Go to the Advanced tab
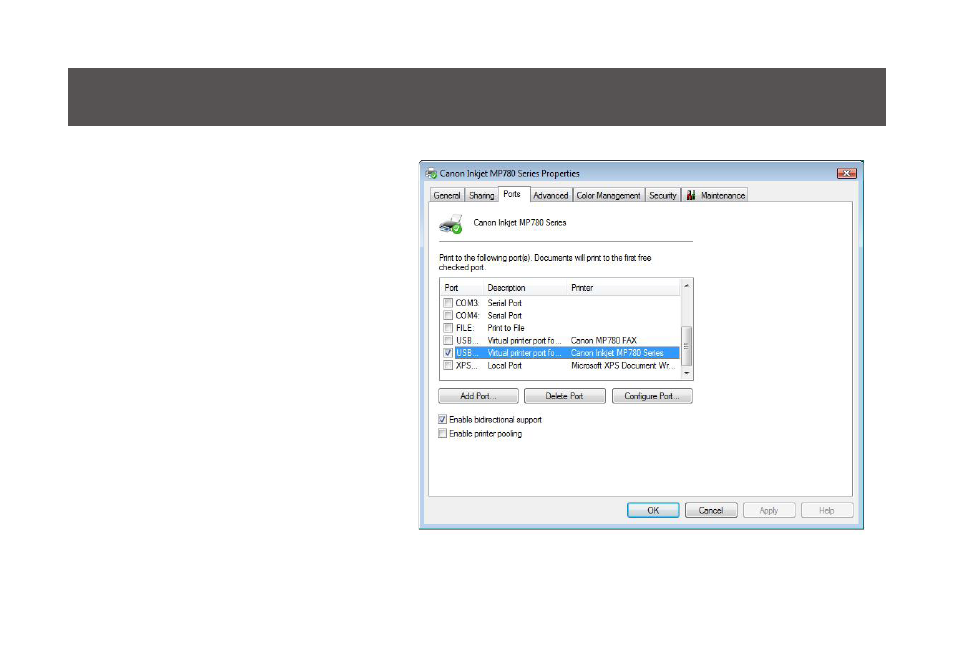954x664 pixels. 551,195
